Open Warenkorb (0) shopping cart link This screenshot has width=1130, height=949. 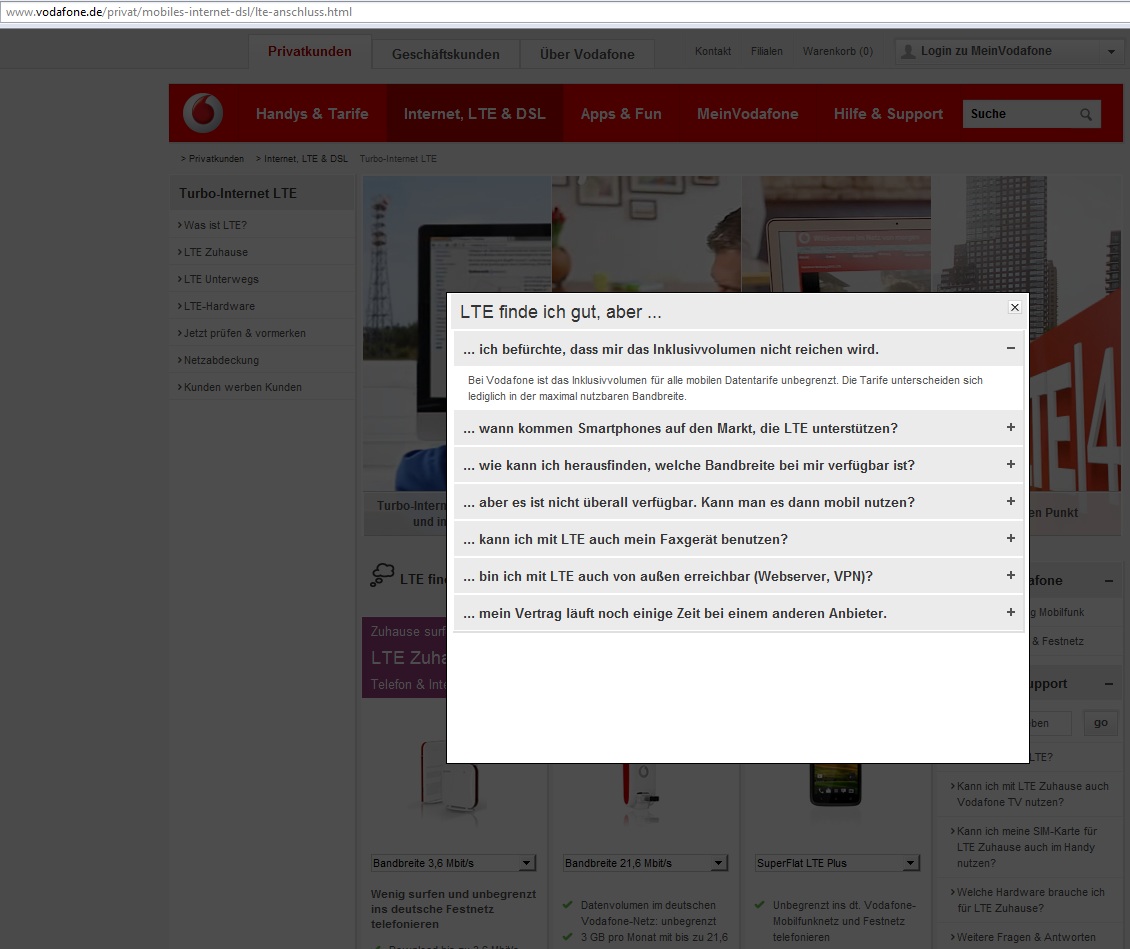(837, 51)
